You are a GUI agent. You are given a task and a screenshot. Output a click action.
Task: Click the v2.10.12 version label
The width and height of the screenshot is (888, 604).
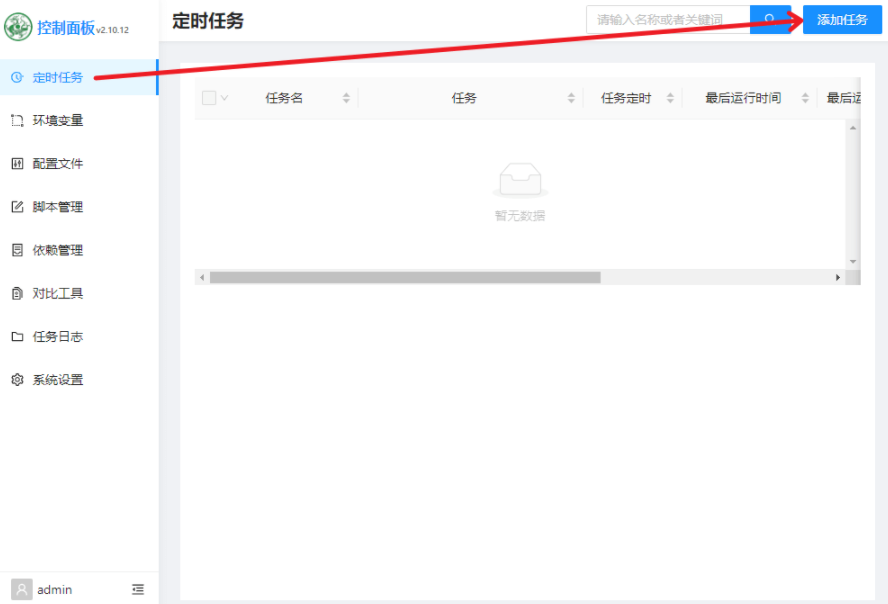coord(113,30)
